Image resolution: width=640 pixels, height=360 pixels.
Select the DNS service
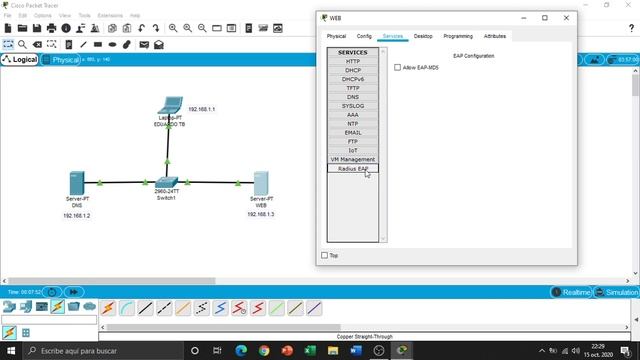coord(353,97)
